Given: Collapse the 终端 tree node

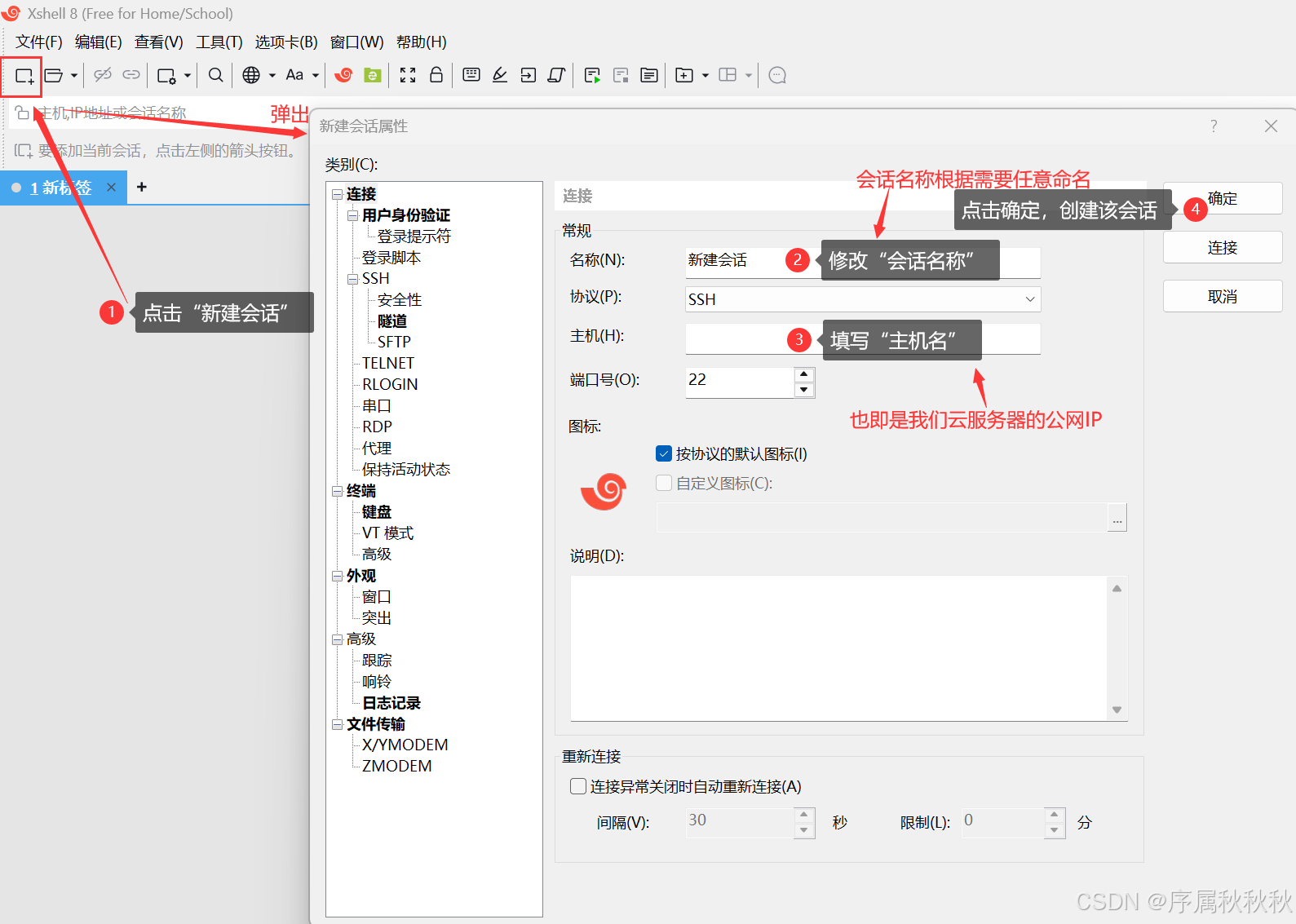Looking at the screenshot, I should [x=337, y=491].
